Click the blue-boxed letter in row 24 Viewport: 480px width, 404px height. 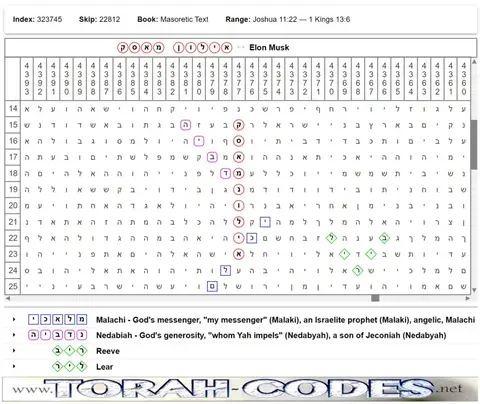tap(225, 270)
